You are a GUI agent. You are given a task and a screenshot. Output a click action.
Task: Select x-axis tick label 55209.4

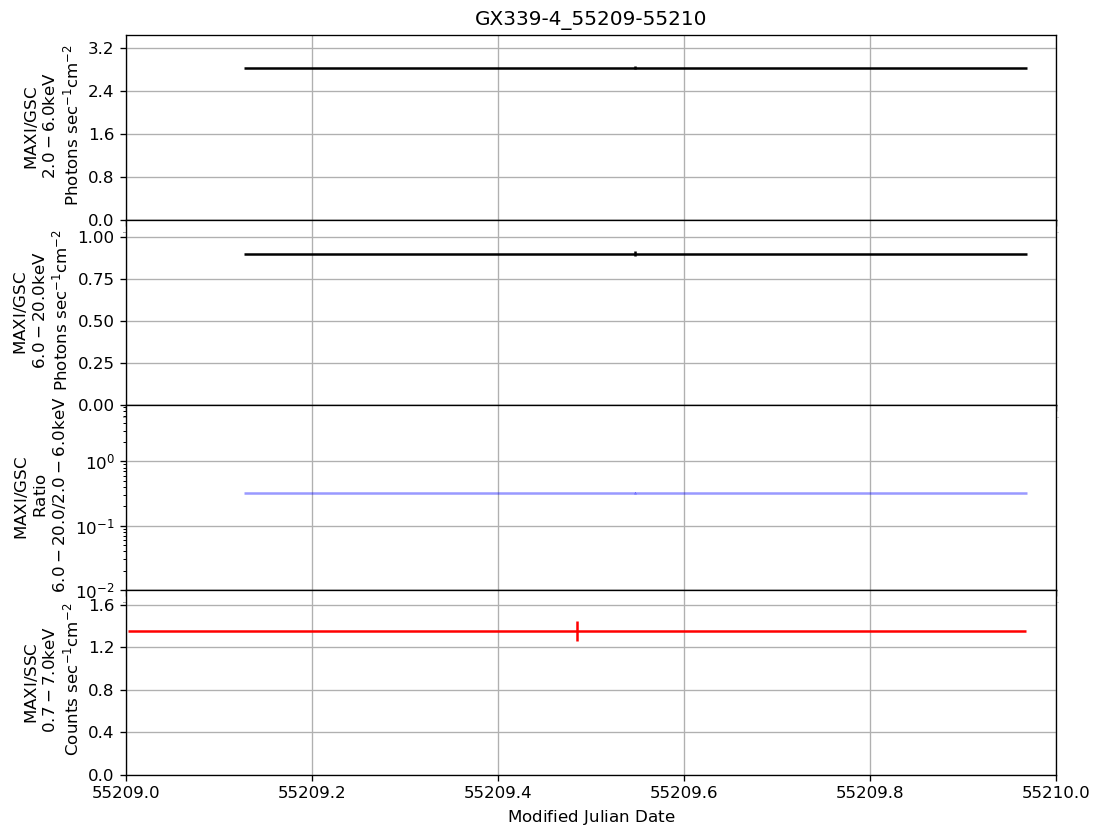point(498,793)
